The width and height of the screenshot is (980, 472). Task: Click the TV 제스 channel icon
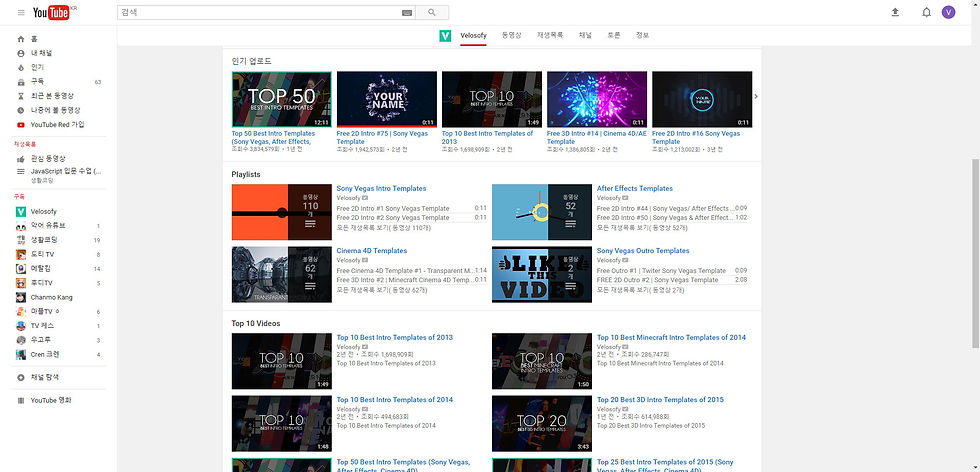pos(21,326)
